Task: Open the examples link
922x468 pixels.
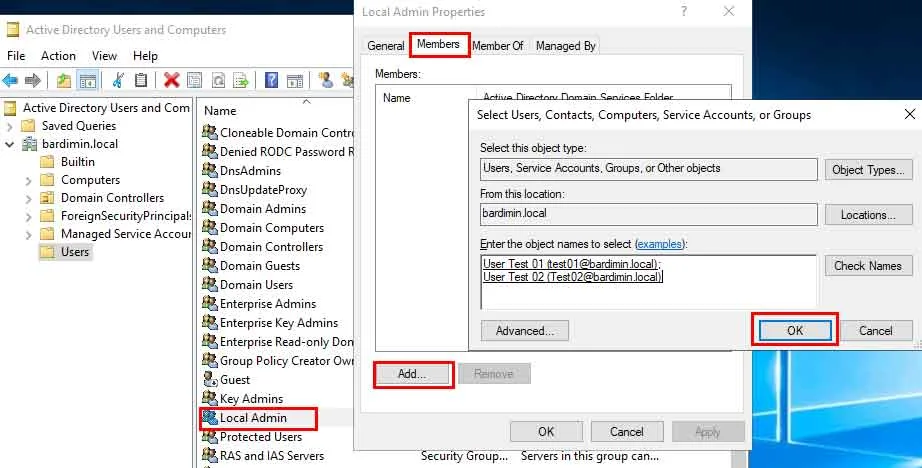Action: click(660, 244)
